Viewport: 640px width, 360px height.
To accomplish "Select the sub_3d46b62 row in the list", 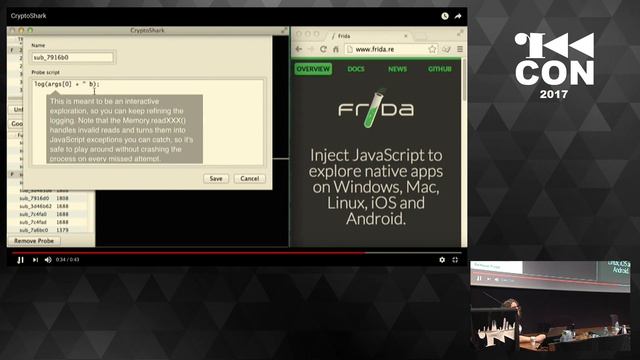I will 47,206.
